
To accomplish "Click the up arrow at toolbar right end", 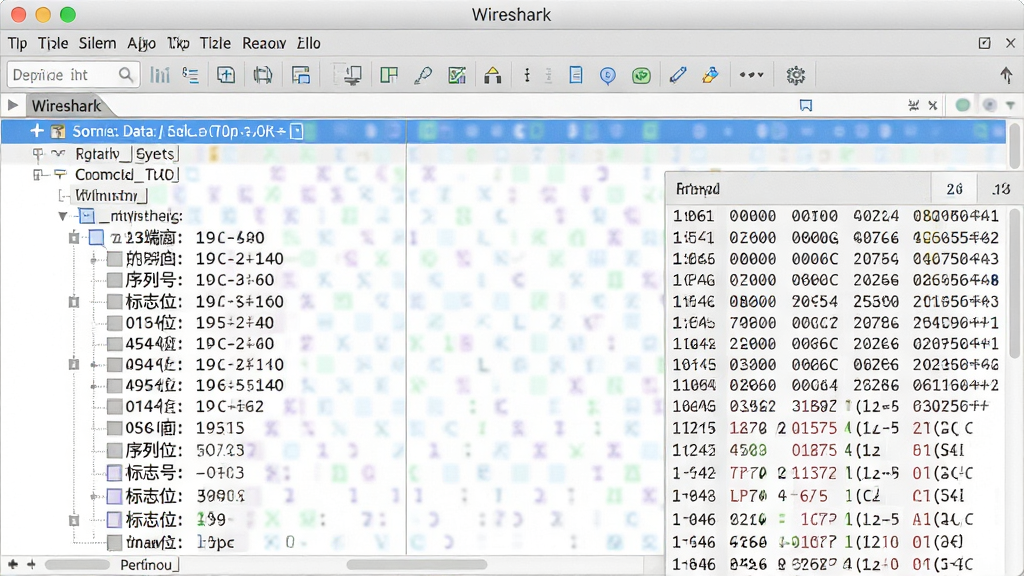I will pos(1006,75).
